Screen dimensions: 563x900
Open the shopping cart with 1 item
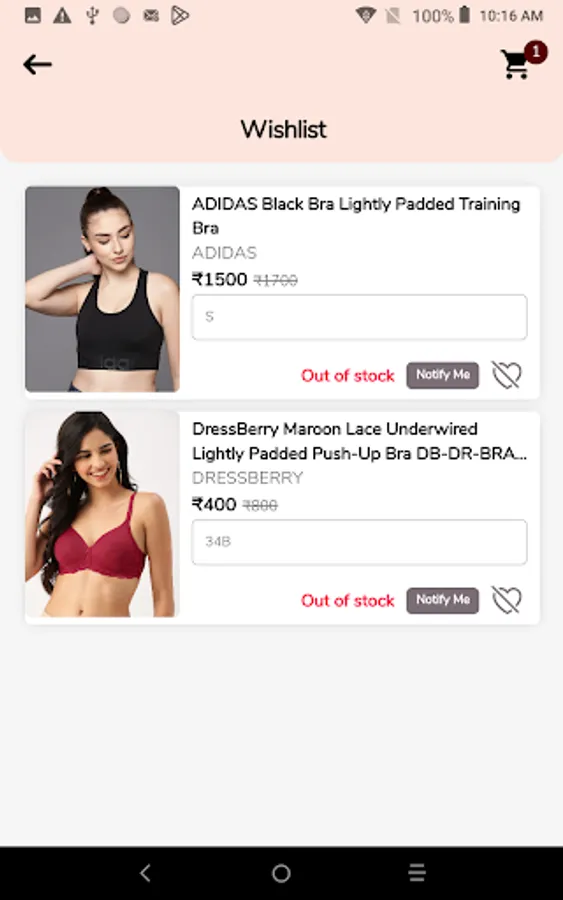[517, 64]
